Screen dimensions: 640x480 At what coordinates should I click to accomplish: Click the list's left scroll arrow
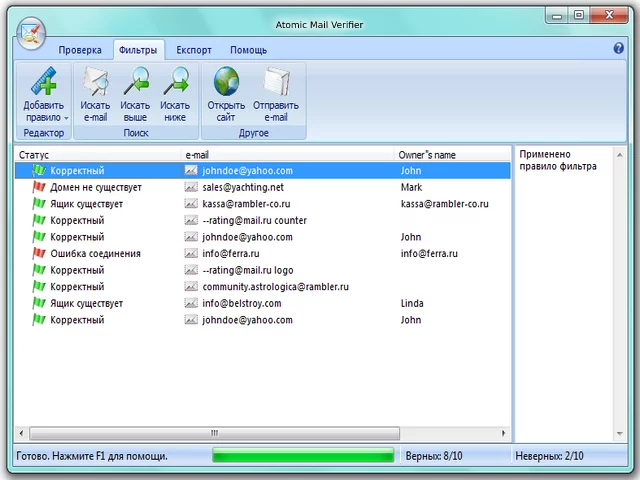(21, 433)
